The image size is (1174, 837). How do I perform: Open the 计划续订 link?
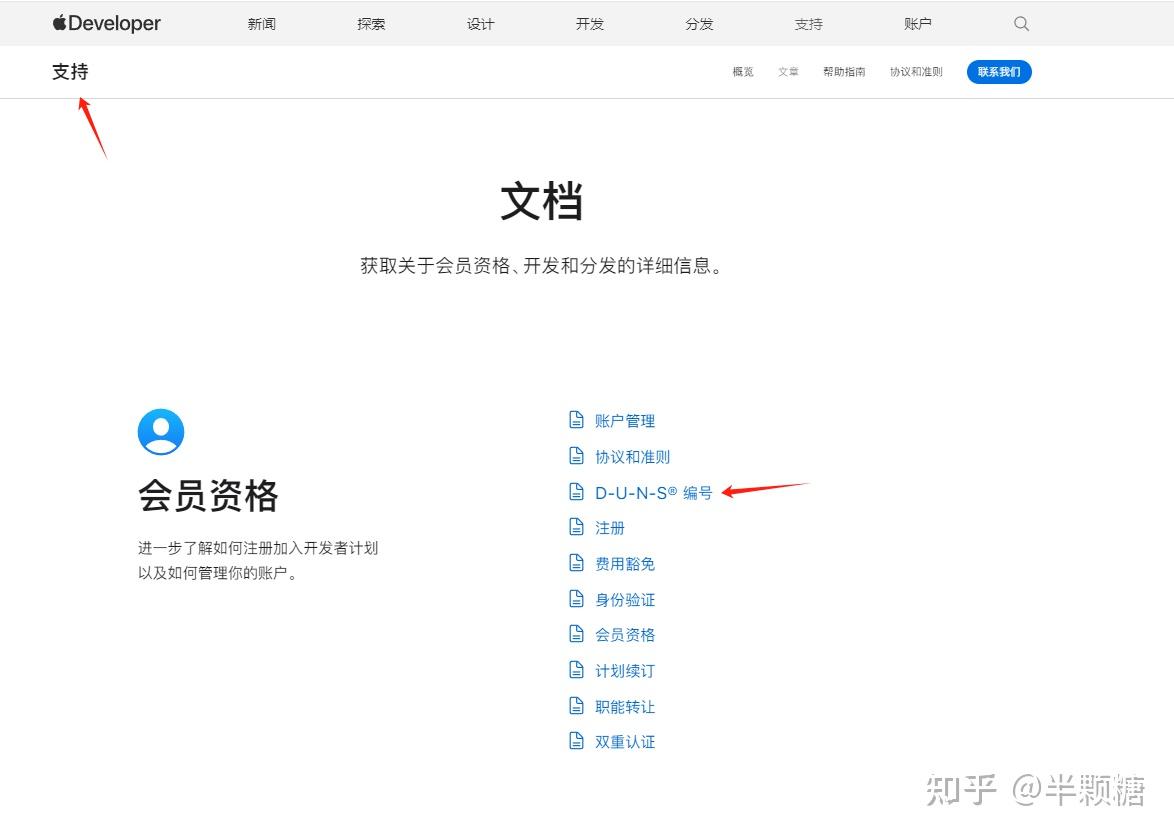[x=626, y=669]
